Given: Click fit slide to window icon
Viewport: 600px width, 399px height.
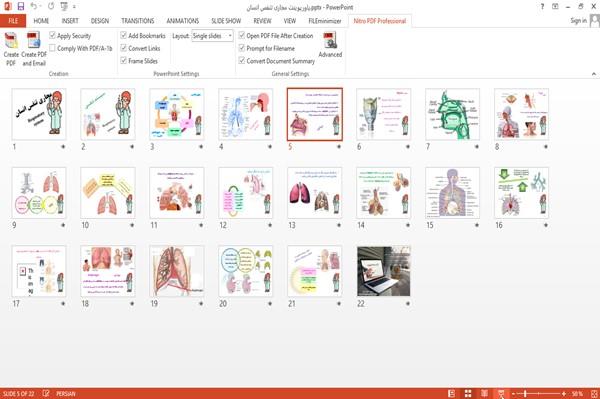Looking at the screenshot, I should coord(594,394).
